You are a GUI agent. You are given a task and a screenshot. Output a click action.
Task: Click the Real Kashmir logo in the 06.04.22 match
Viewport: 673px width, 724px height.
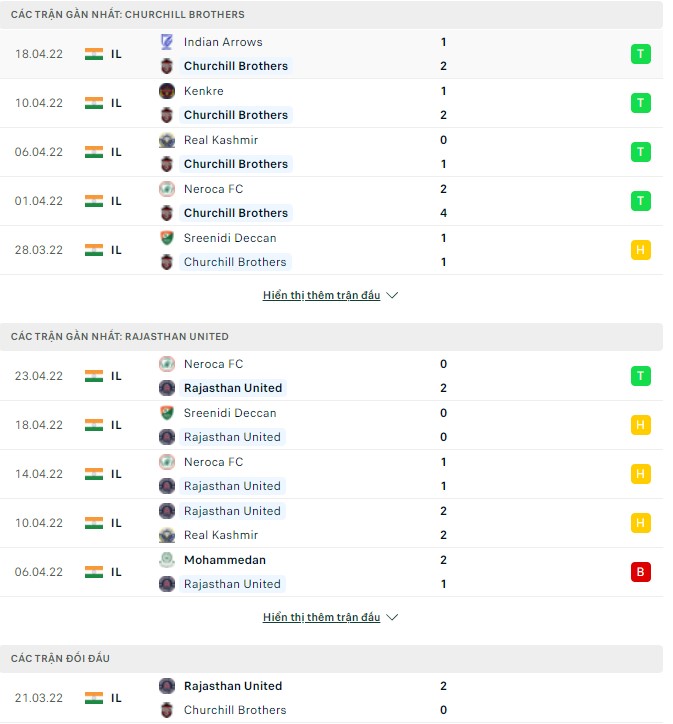tap(167, 140)
